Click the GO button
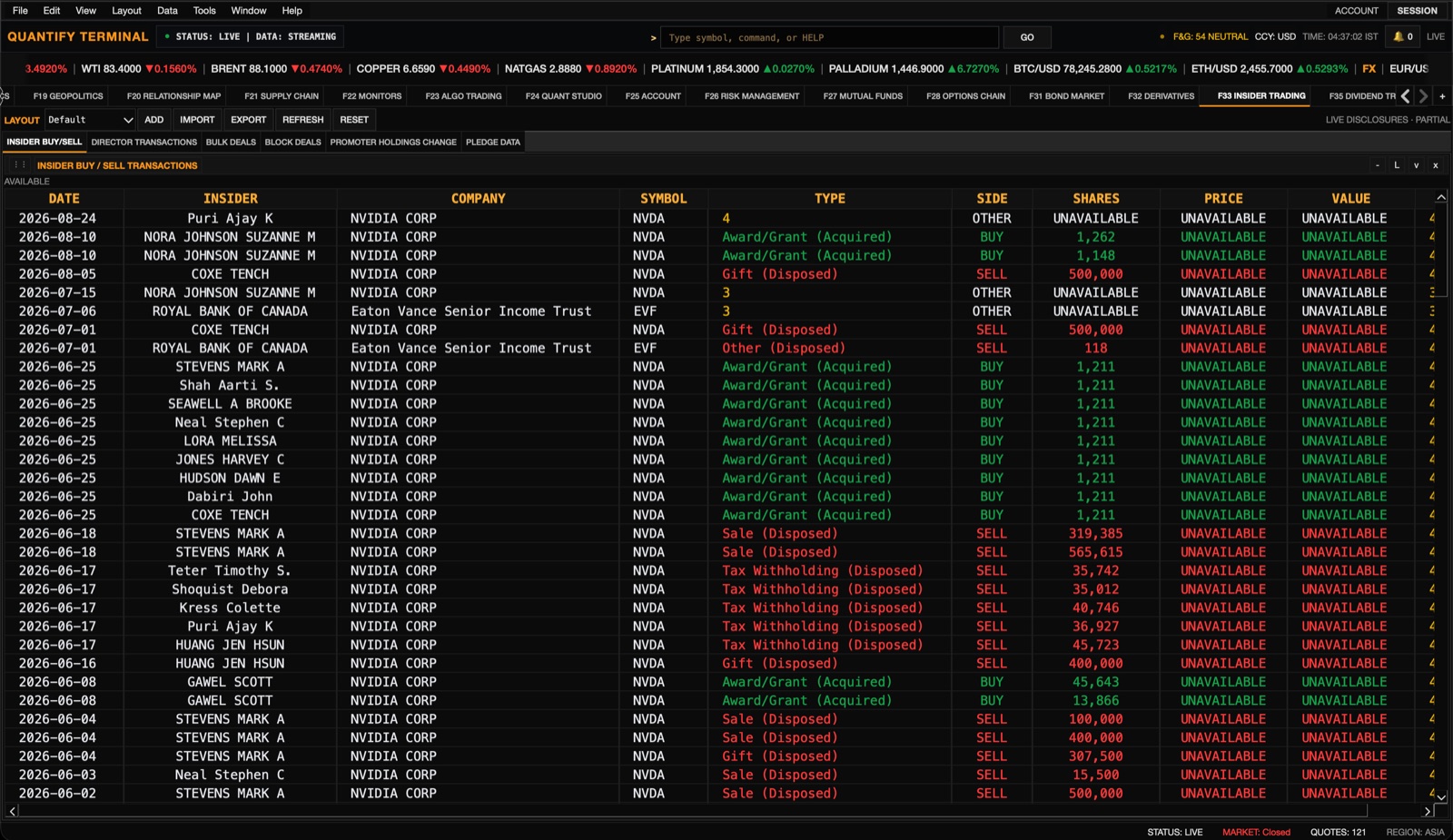 (1027, 37)
